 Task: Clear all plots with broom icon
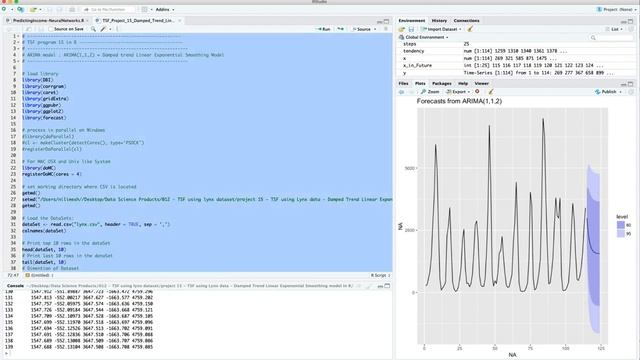(x=491, y=92)
